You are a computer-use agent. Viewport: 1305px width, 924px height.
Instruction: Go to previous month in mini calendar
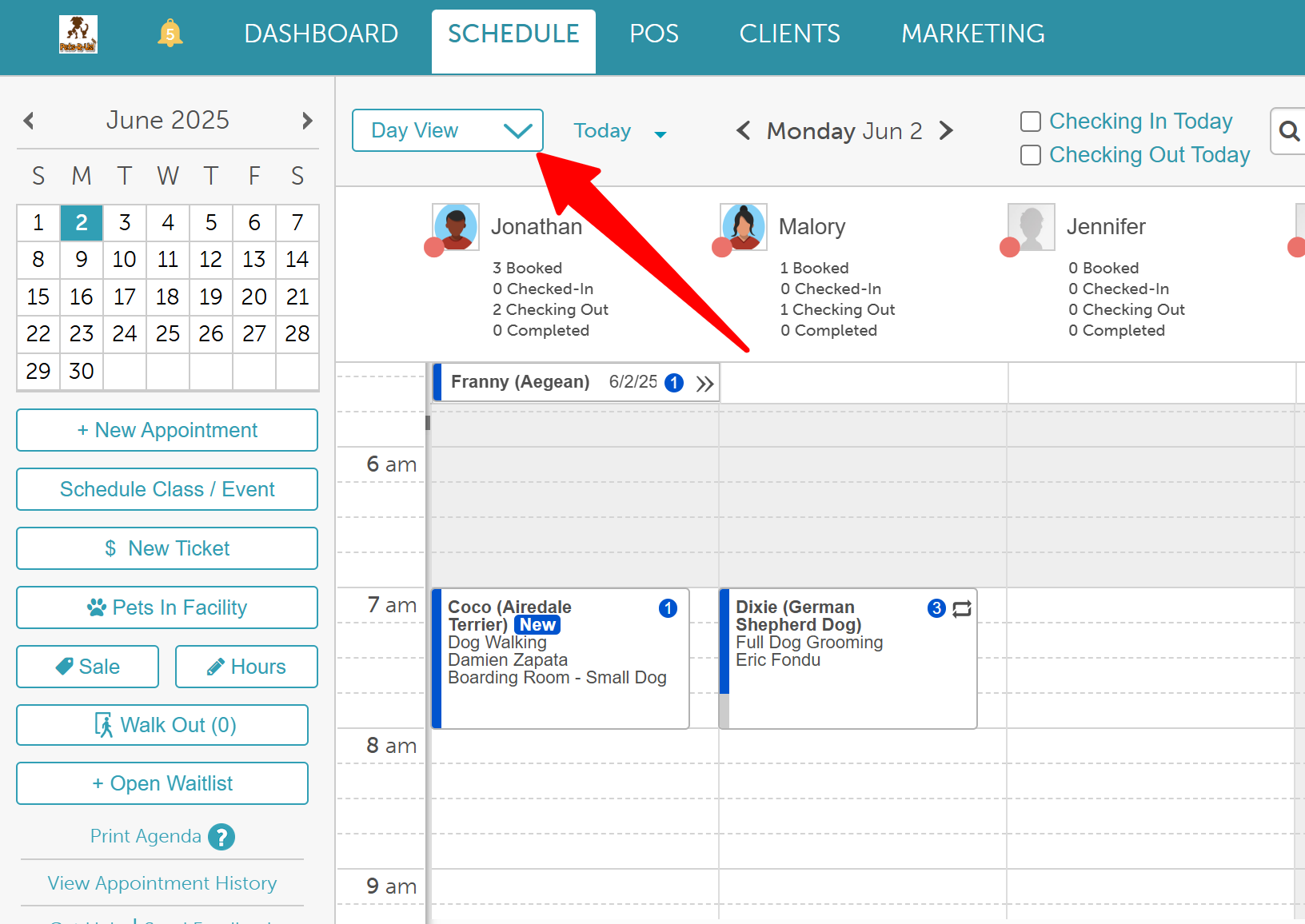coord(29,121)
